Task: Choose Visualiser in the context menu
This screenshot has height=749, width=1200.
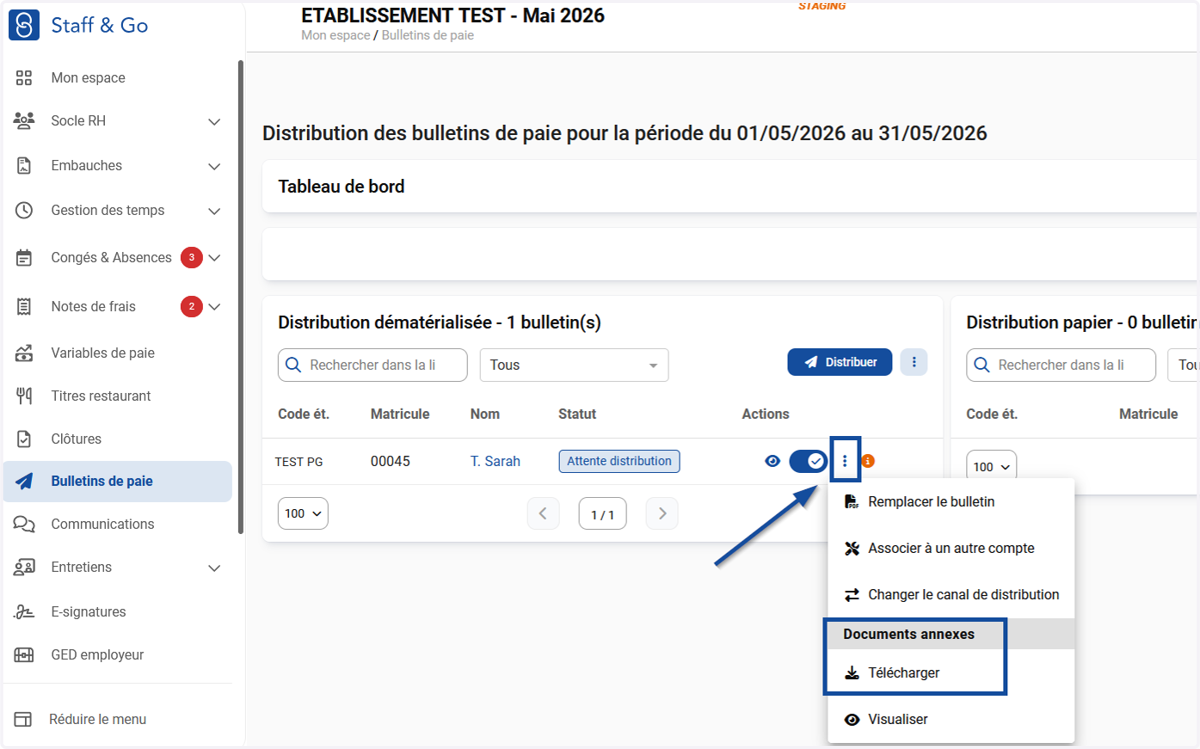Action: 951,719
